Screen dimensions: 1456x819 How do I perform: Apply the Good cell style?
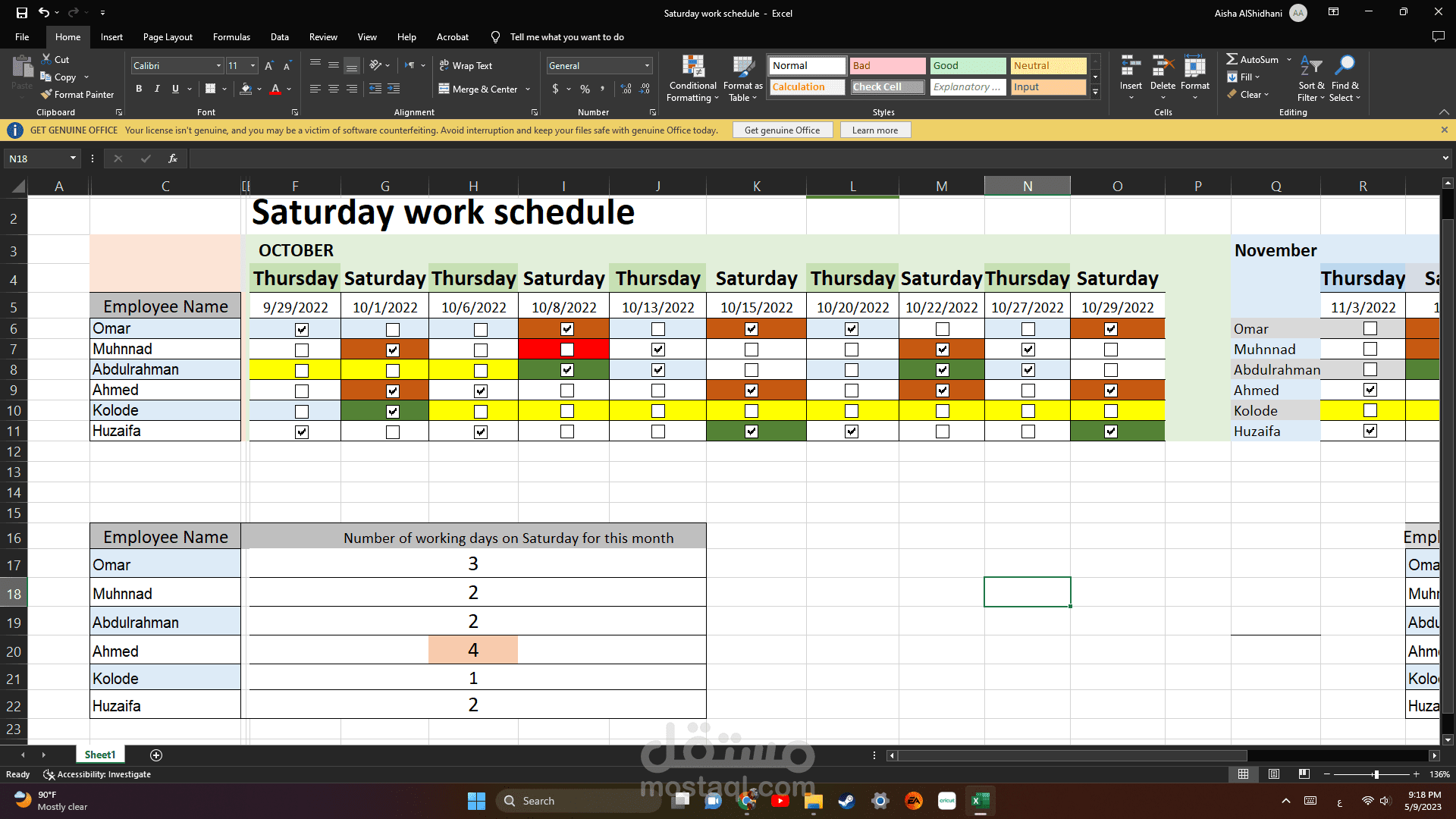(x=968, y=66)
